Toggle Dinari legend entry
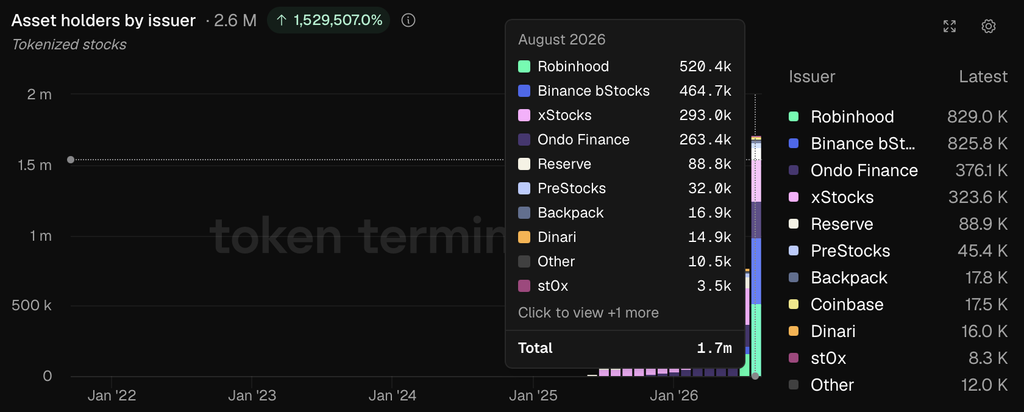The image size is (1024, 412). pos(898,331)
